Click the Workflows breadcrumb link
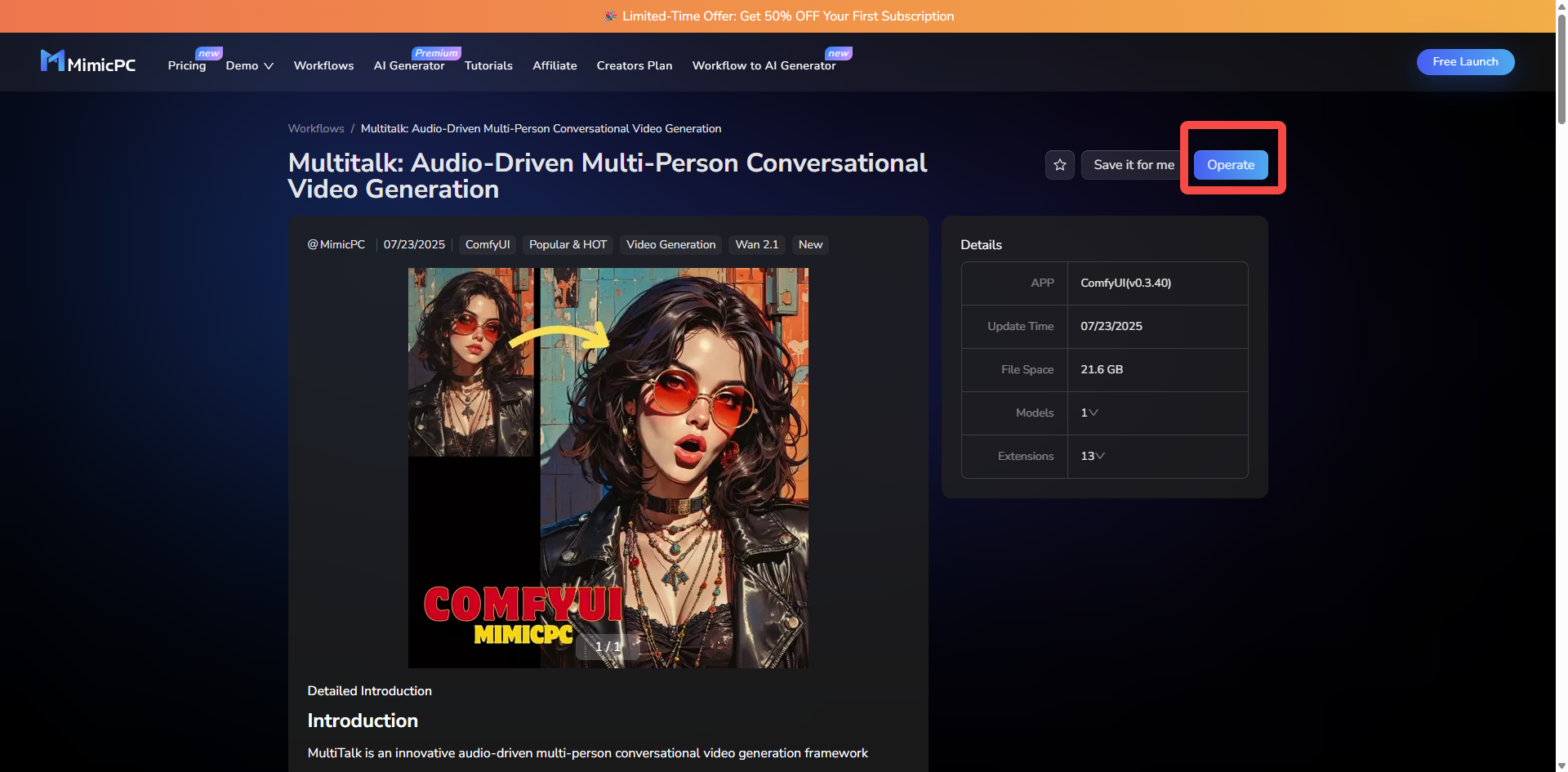 (316, 128)
